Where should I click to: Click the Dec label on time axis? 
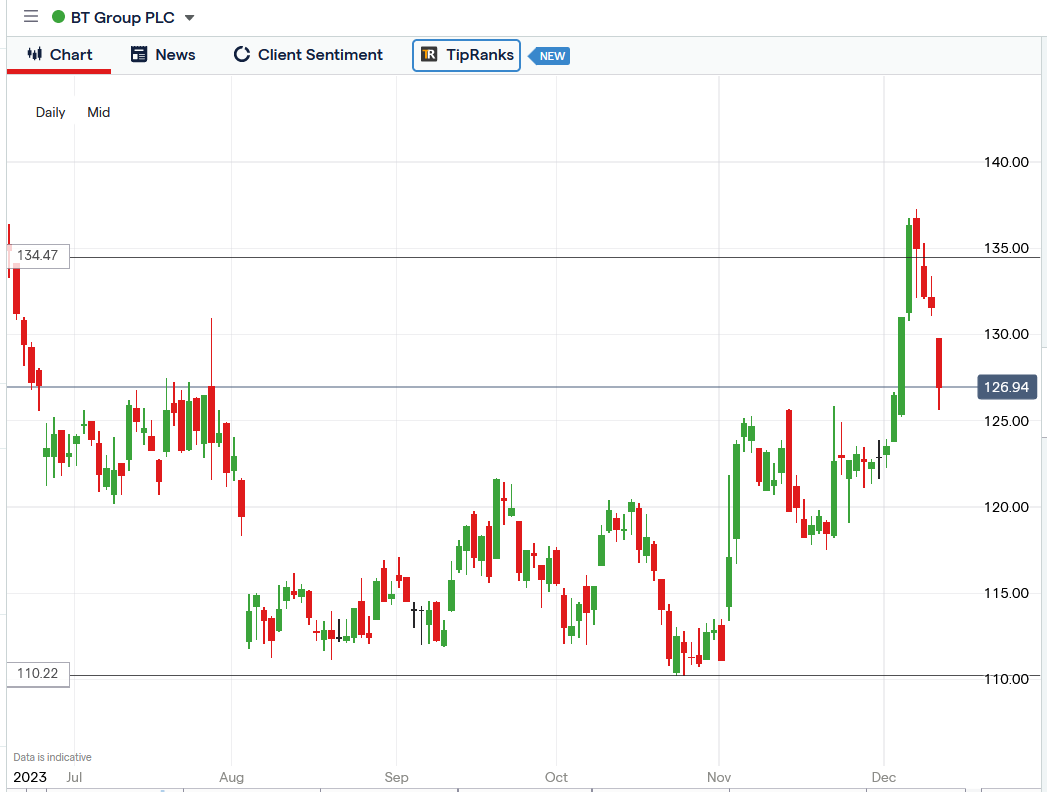(883, 777)
